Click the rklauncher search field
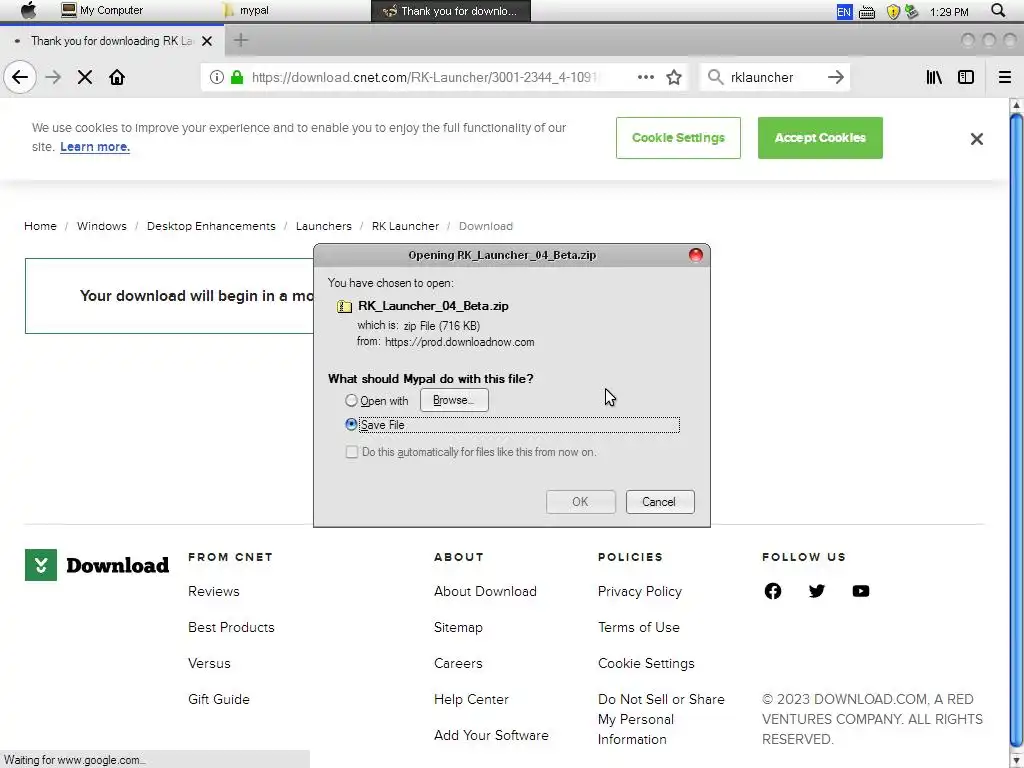This screenshot has width=1024, height=768. (x=774, y=77)
